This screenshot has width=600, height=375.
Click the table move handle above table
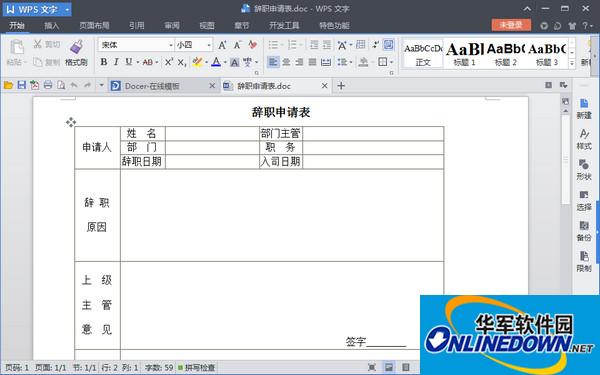point(71,122)
